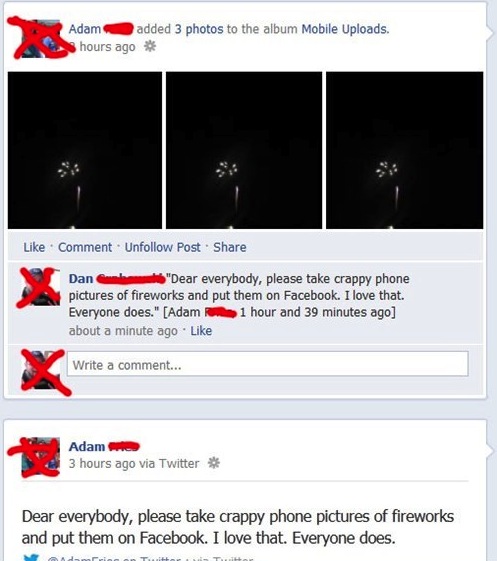Screen dimensions: 497x561
Task: Open the Mobile Uploads album link
Action: 345,29
